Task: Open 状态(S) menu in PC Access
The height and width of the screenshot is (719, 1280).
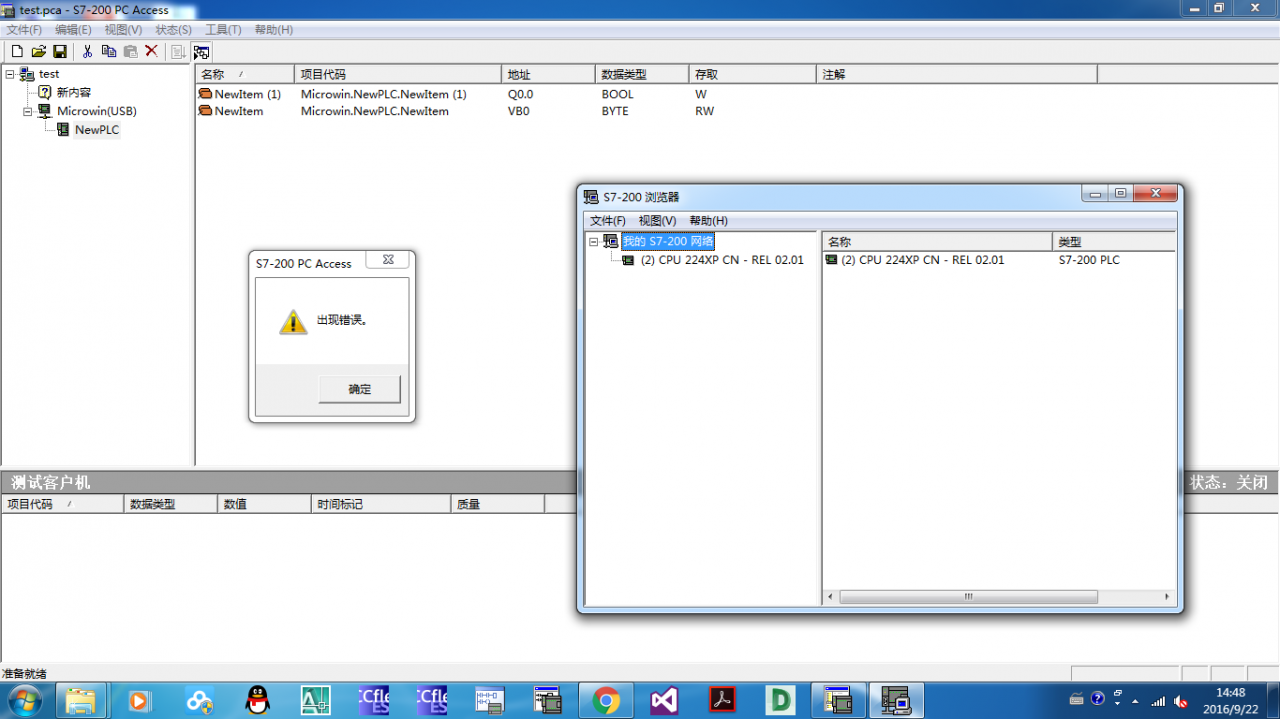Action: tap(173, 30)
